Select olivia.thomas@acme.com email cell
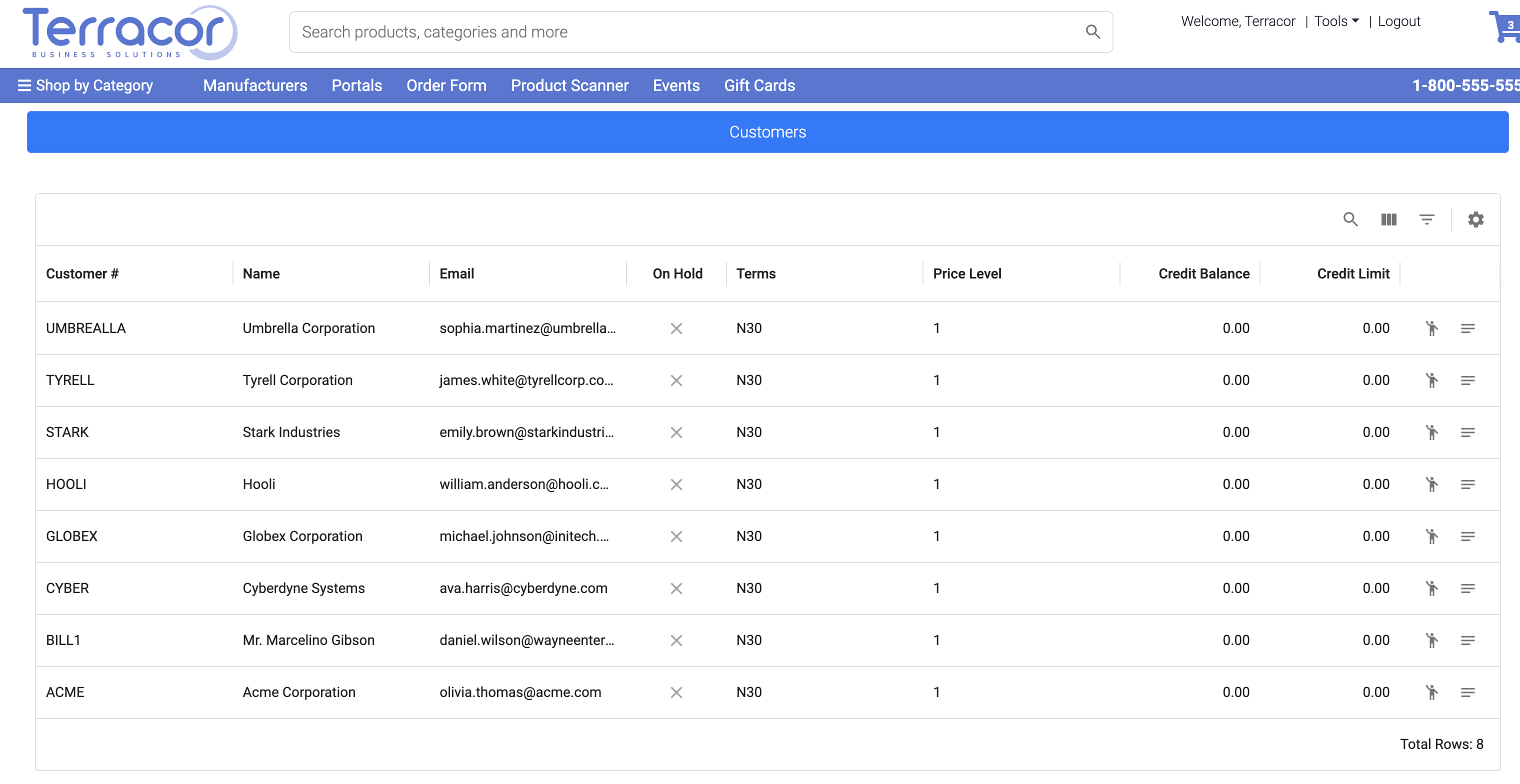Viewport: 1520px width, 784px height. pos(520,691)
